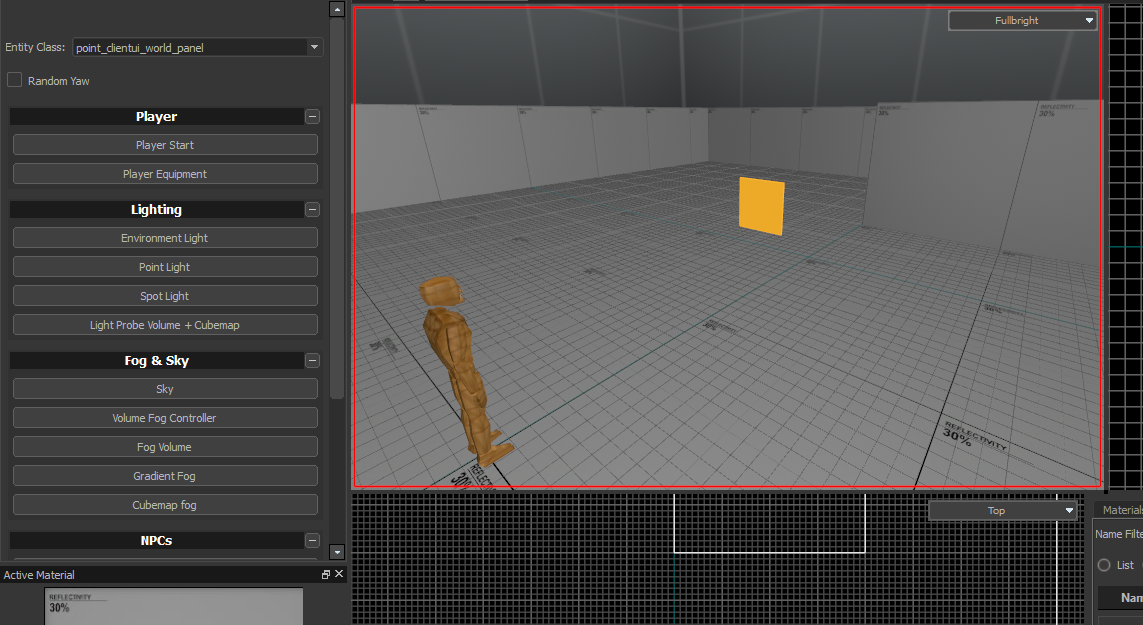Select the orange world panel in viewport
This screenshot has height=625, width=1143.
762,206
